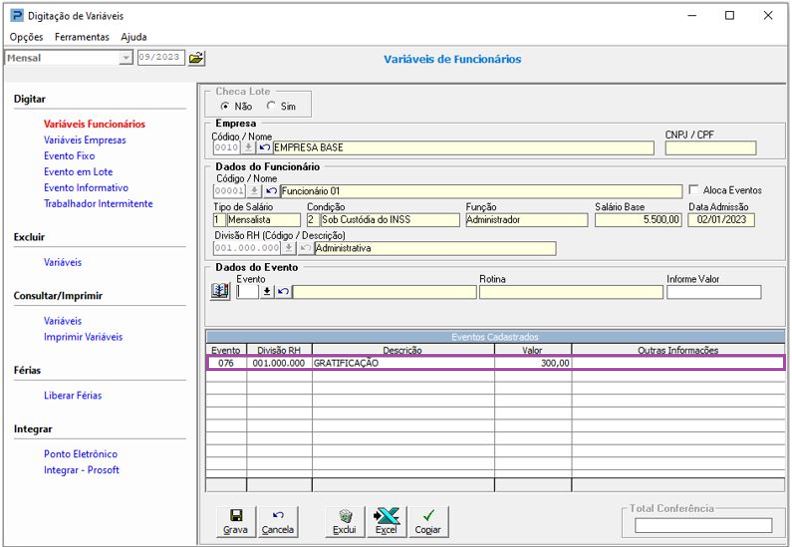Screen dimensions: 792x547
Task: Open the folder icon beside period 09/2023
Action: pyautogui.click(x=196, y=58)
